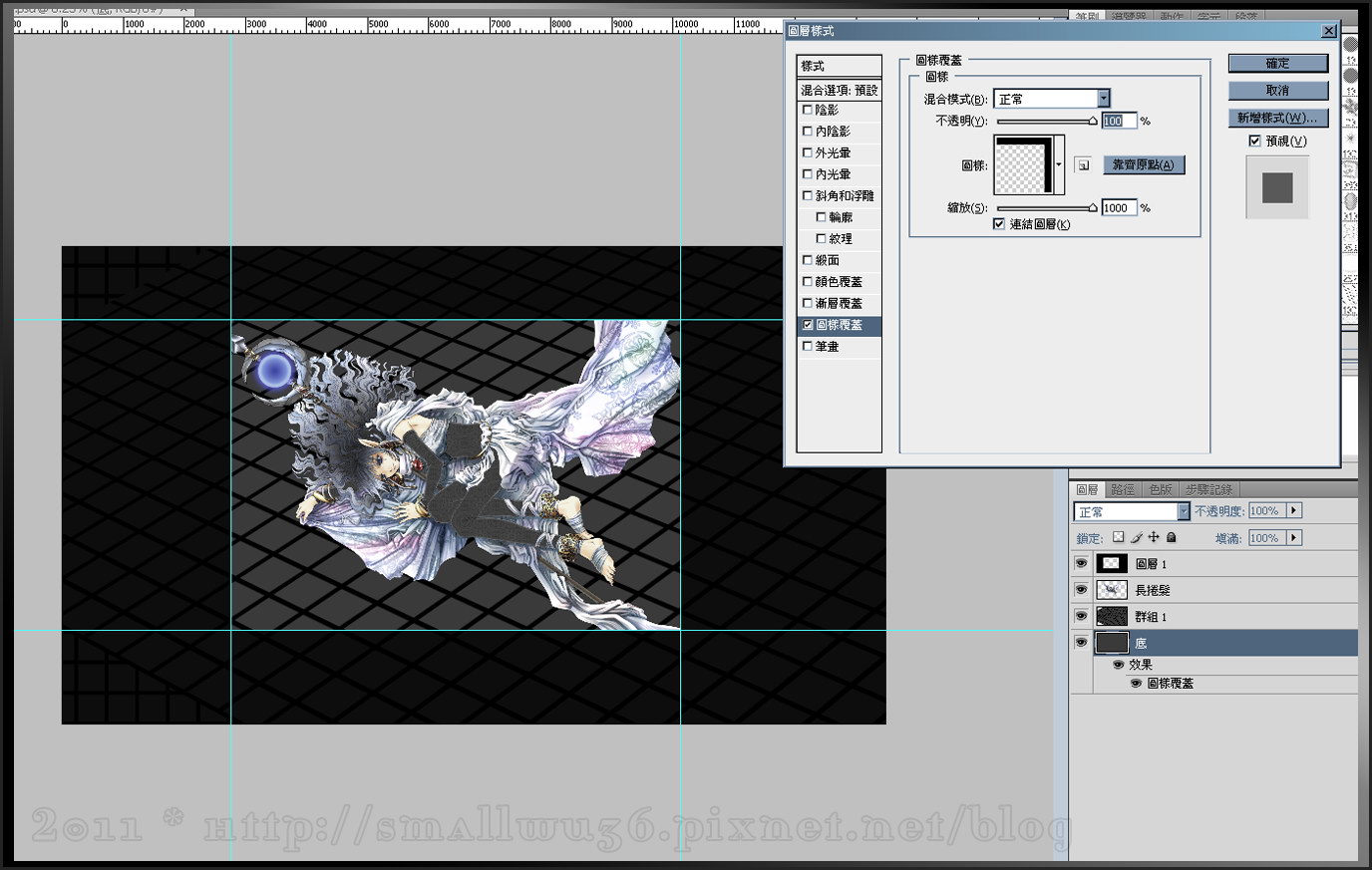Hide the 圖層 1 layer eye icon
The height and width of the screenshot is (870, 1372).
1081,563
